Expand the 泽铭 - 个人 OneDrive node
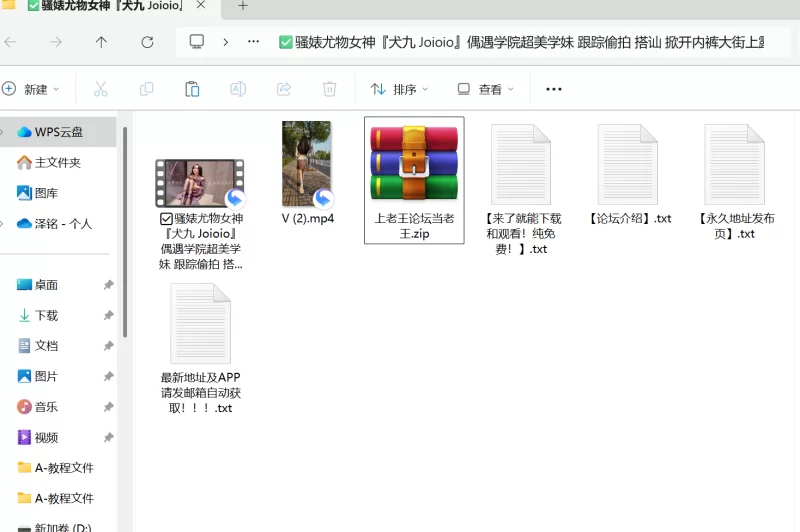 point(7,224)
